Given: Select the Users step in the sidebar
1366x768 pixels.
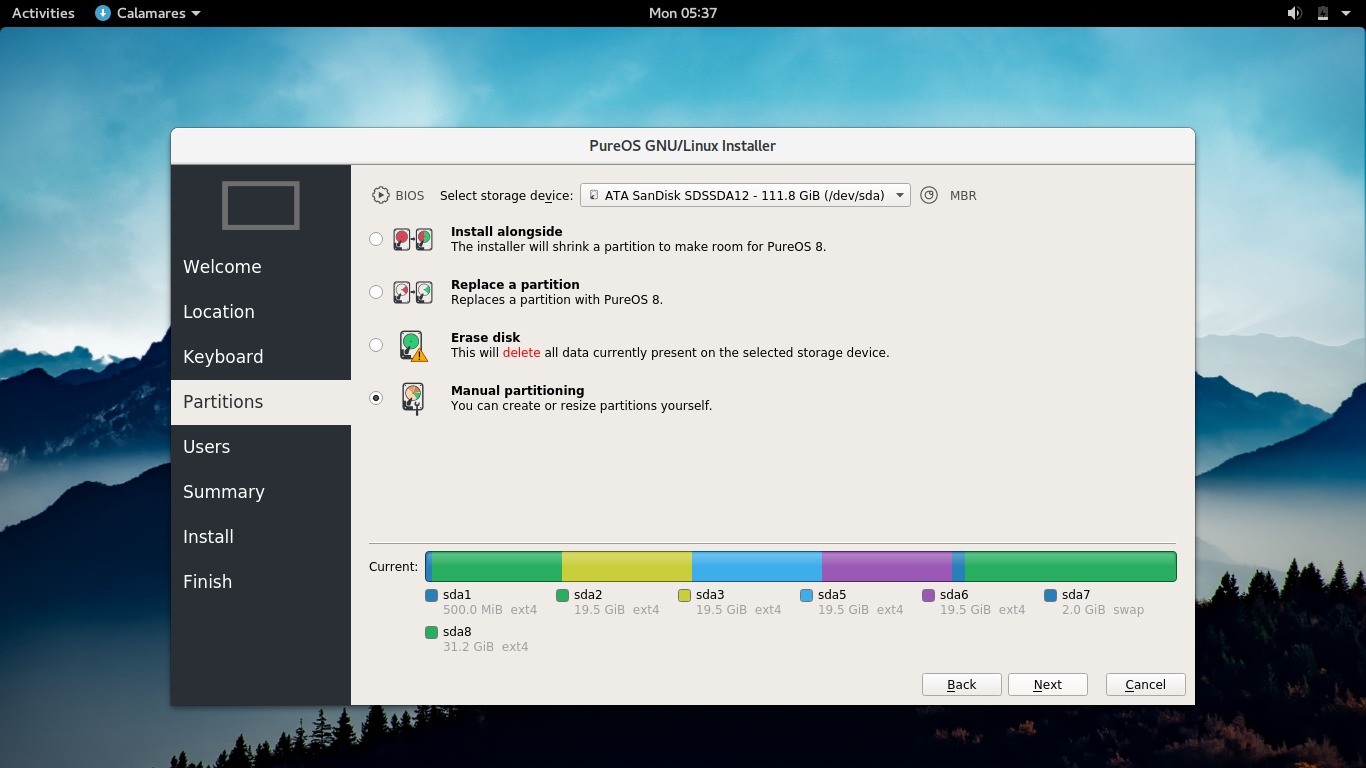Looking at the screenshot, I should [x=207, y=446].
